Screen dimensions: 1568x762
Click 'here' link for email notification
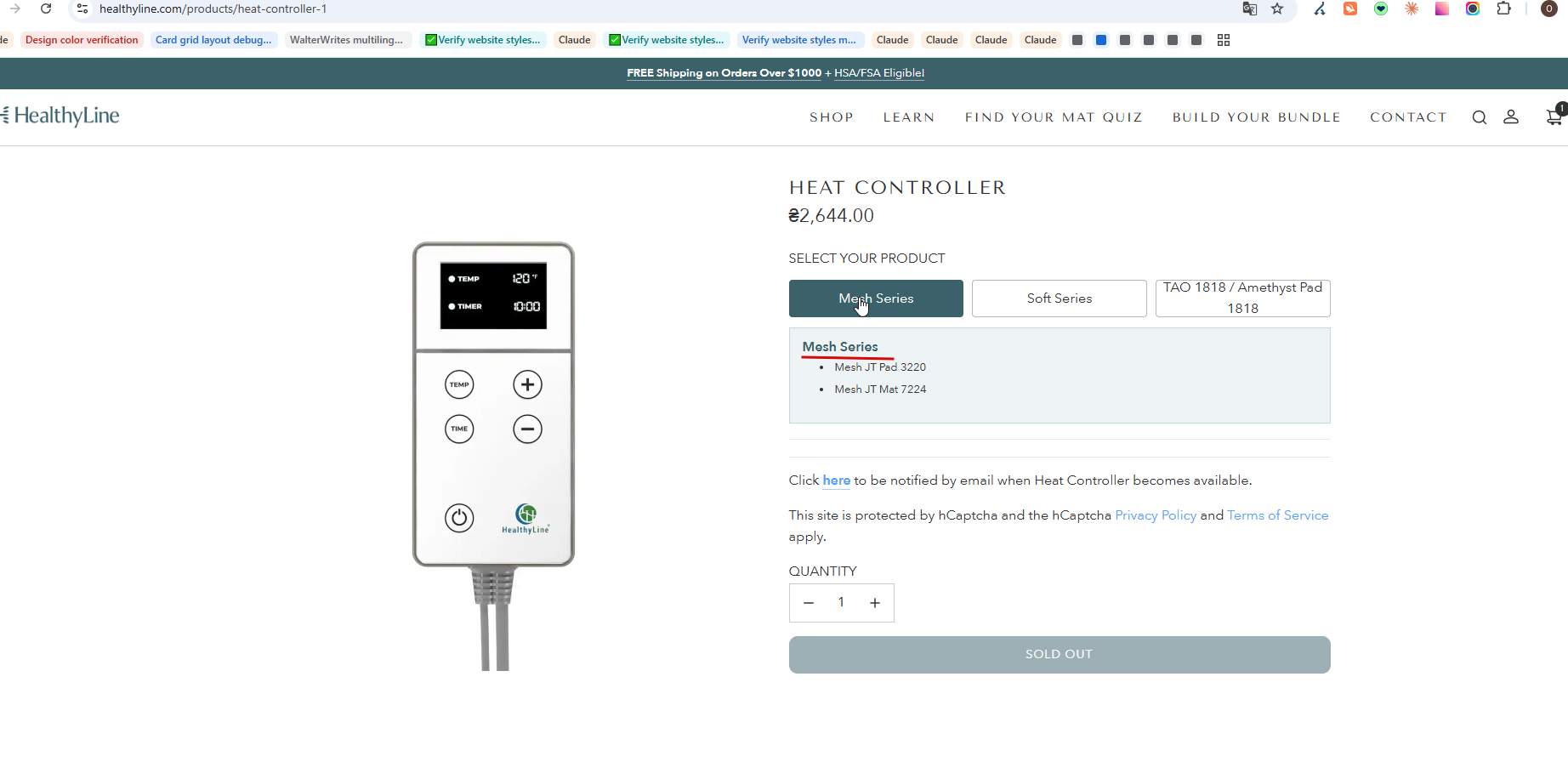click(837, 481)
